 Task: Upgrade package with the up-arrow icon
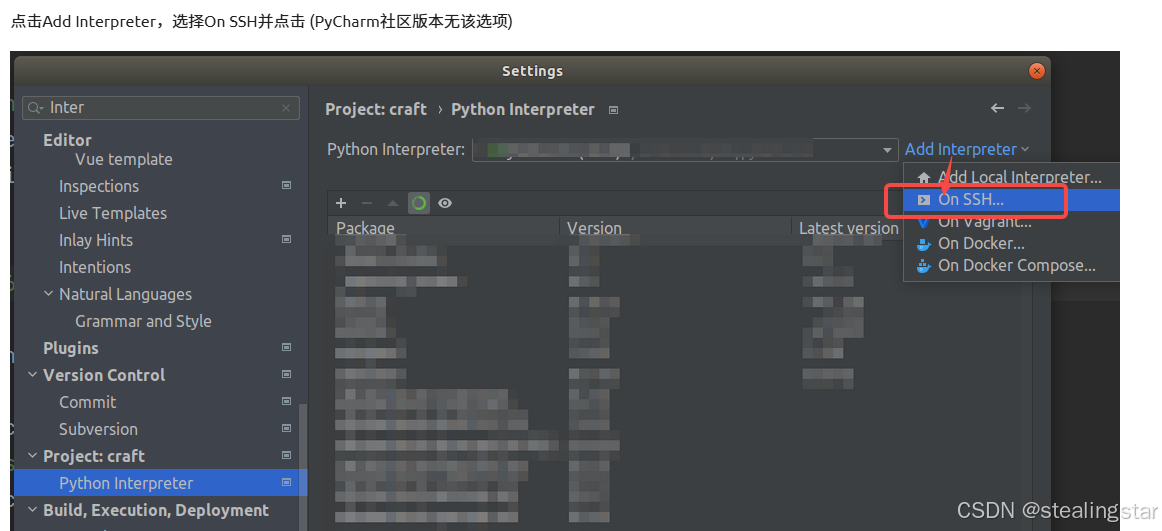click(393, 203)
